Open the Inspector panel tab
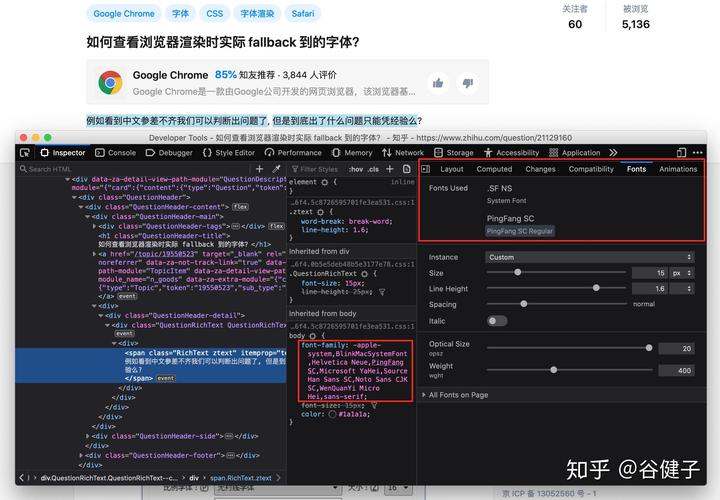This screenshot has width=720, height=500. coord(63,153)
